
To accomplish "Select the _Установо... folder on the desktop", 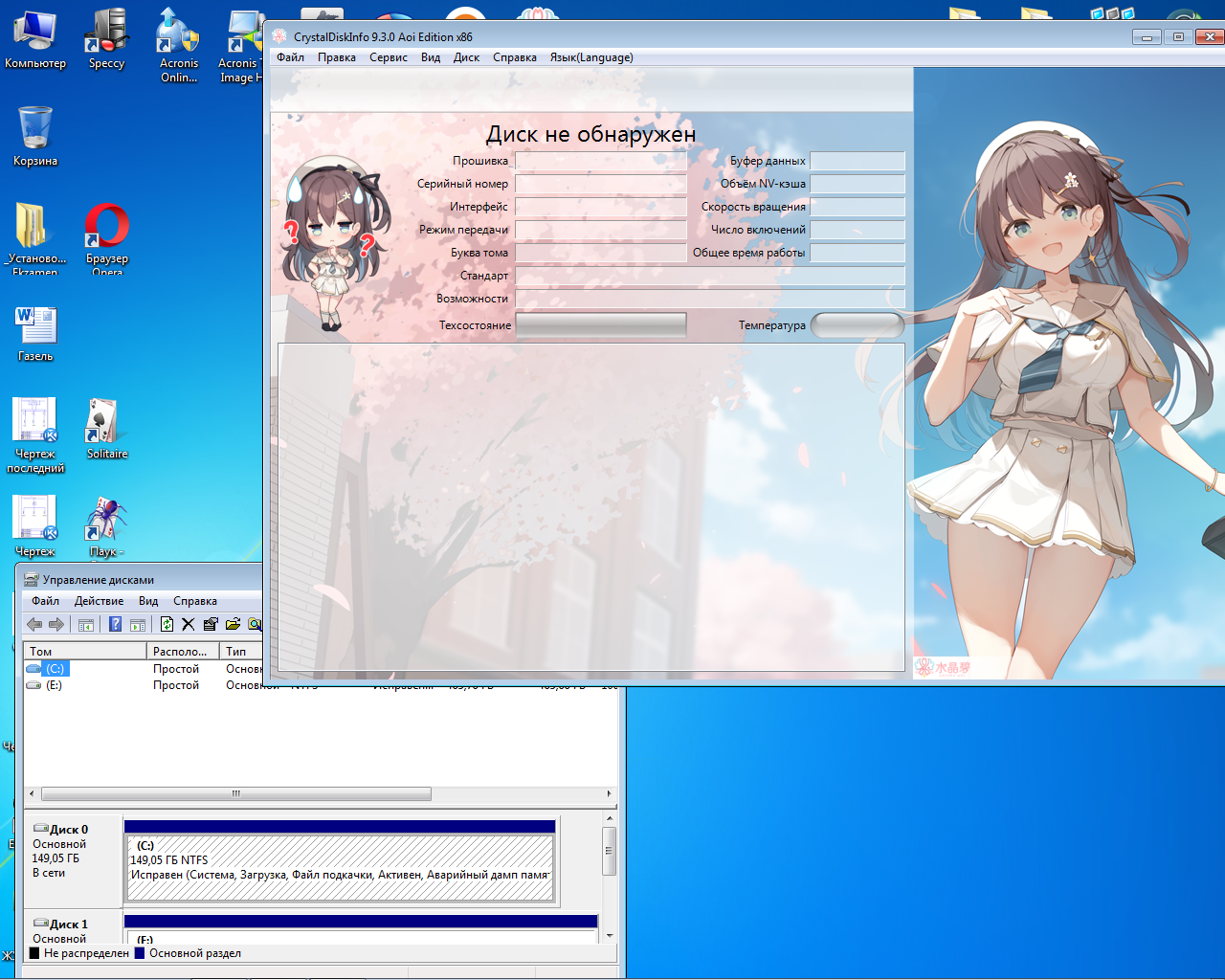I will [x=35, y=238].
